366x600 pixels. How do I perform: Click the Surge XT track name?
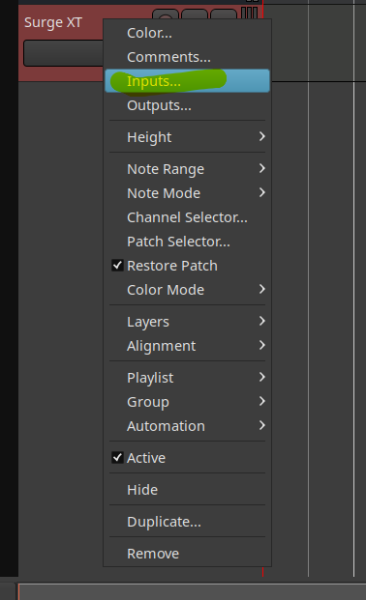pos(53,22)
